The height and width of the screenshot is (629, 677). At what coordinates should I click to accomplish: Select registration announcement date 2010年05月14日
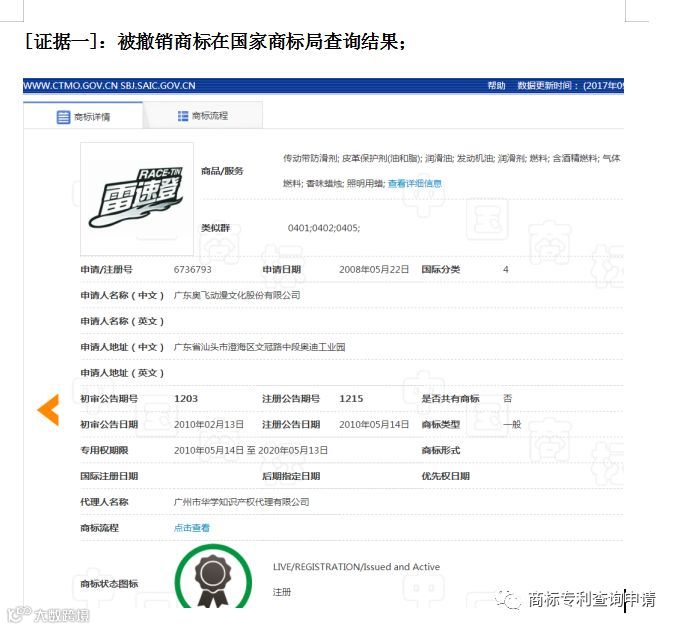(374, 424)
